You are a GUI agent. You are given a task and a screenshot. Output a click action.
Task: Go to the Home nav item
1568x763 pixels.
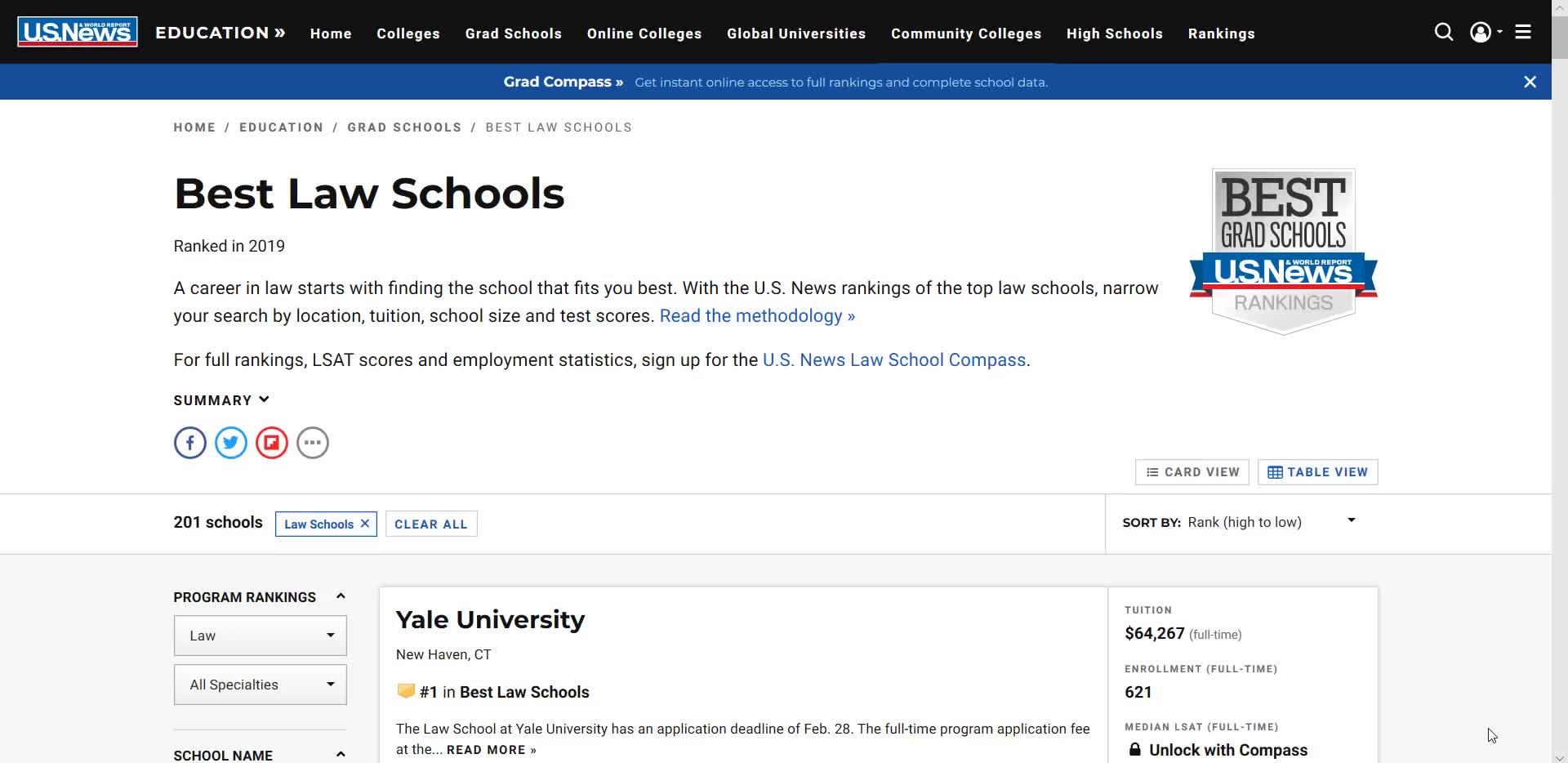tap(331, 33)
